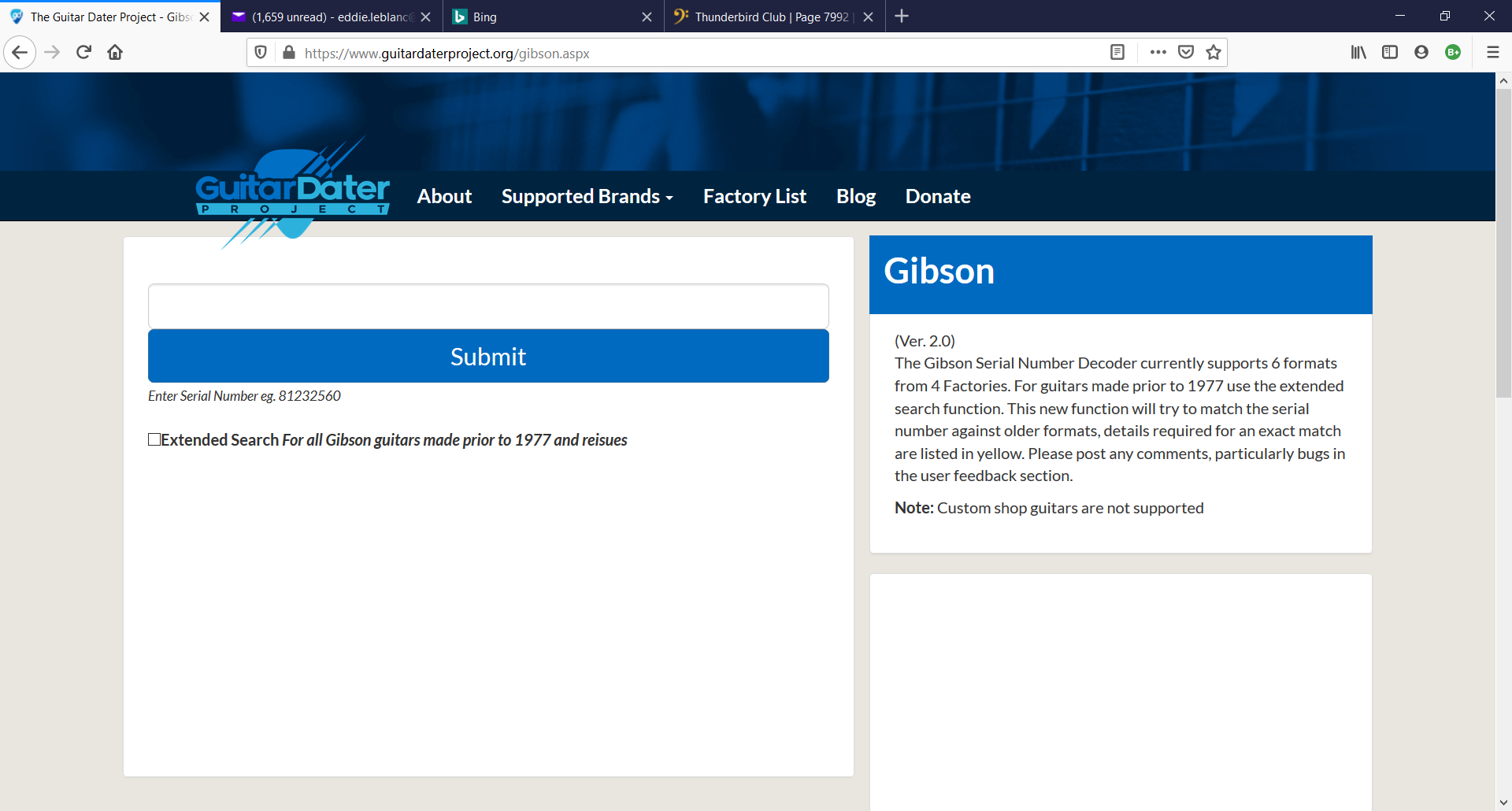Click the 'Enter Serial Number eg. 81232560' hint
The image size is (1512, 811).
[244, 396]
